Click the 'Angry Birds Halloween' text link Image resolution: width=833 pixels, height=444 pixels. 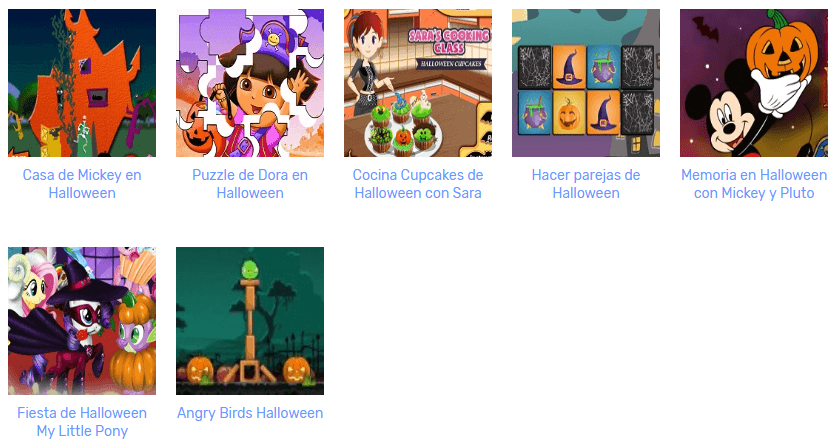point(250,413)
